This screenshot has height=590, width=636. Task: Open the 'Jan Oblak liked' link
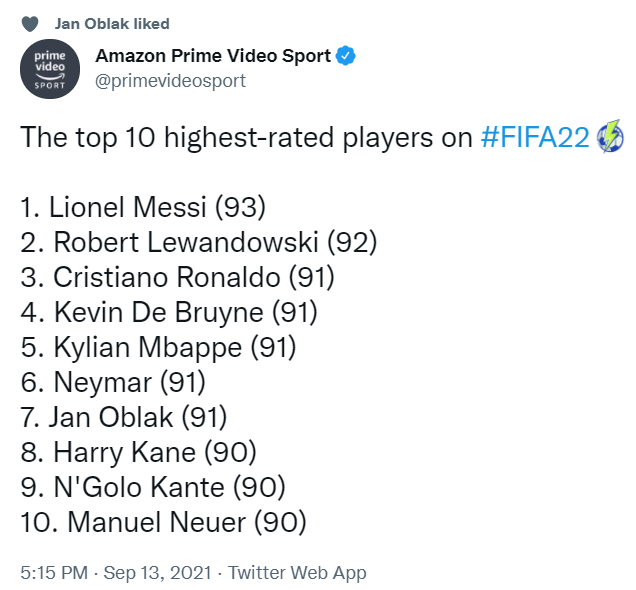pyautogui.click(x=112, y=24)
